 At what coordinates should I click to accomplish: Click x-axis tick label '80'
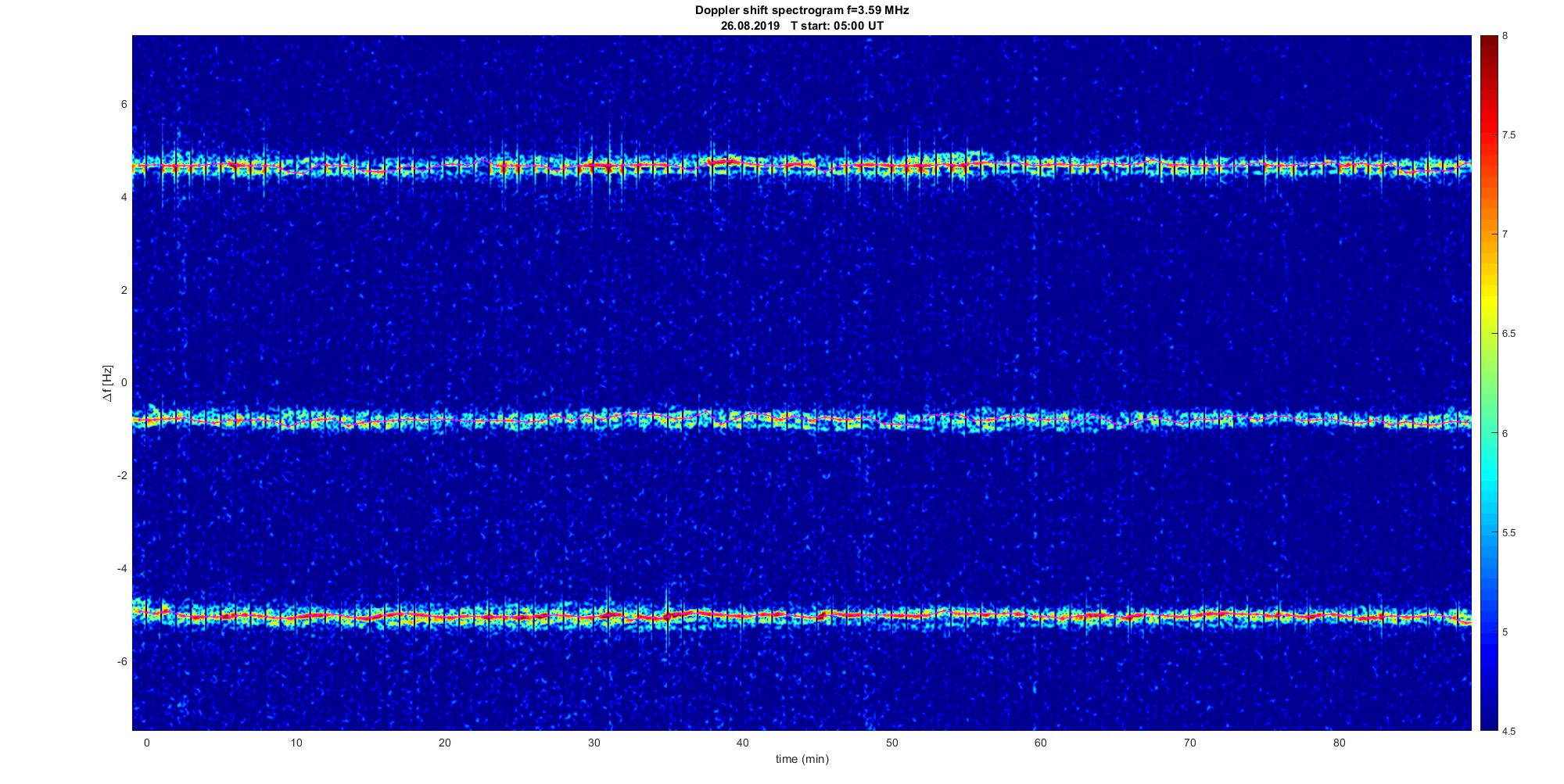click(1339, 743)
